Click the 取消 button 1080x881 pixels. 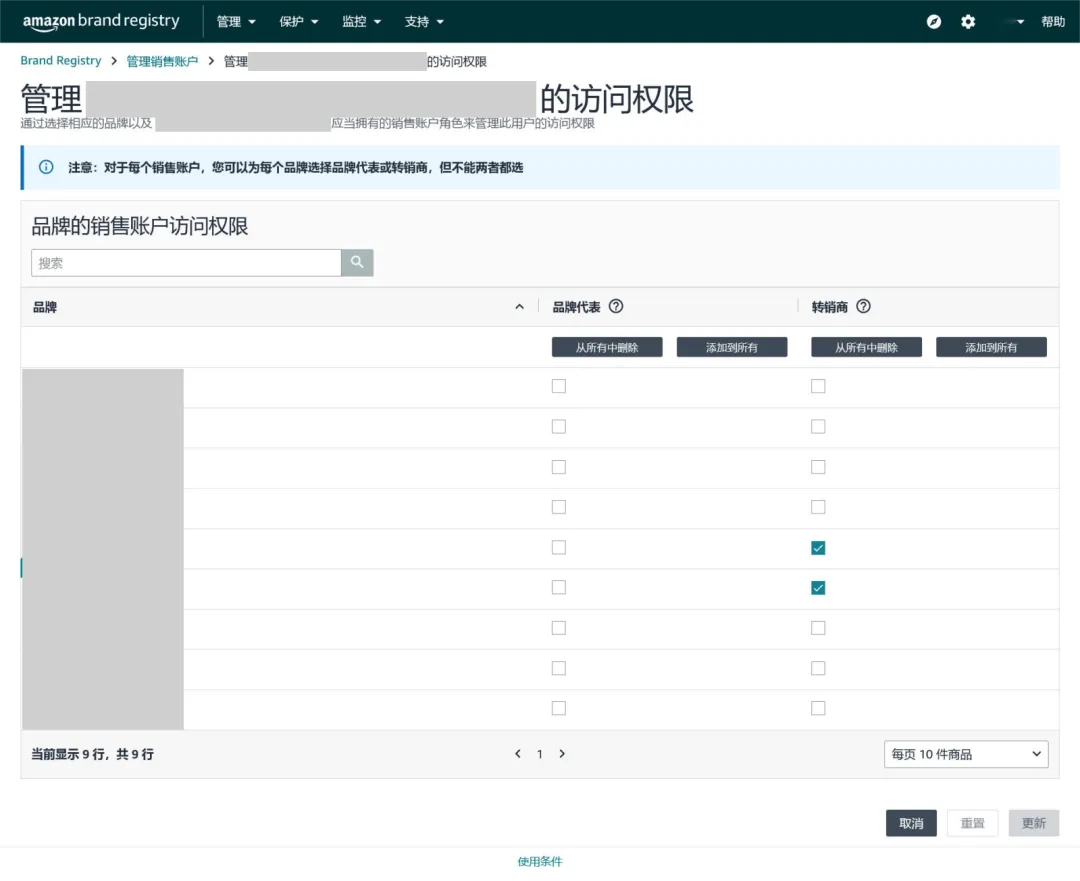point(911,823)
